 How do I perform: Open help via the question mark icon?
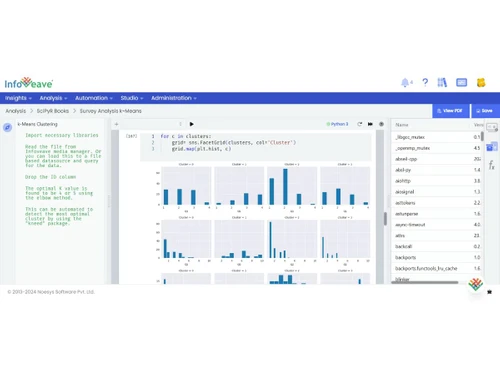pyautogui.click(x=425, y=82)
